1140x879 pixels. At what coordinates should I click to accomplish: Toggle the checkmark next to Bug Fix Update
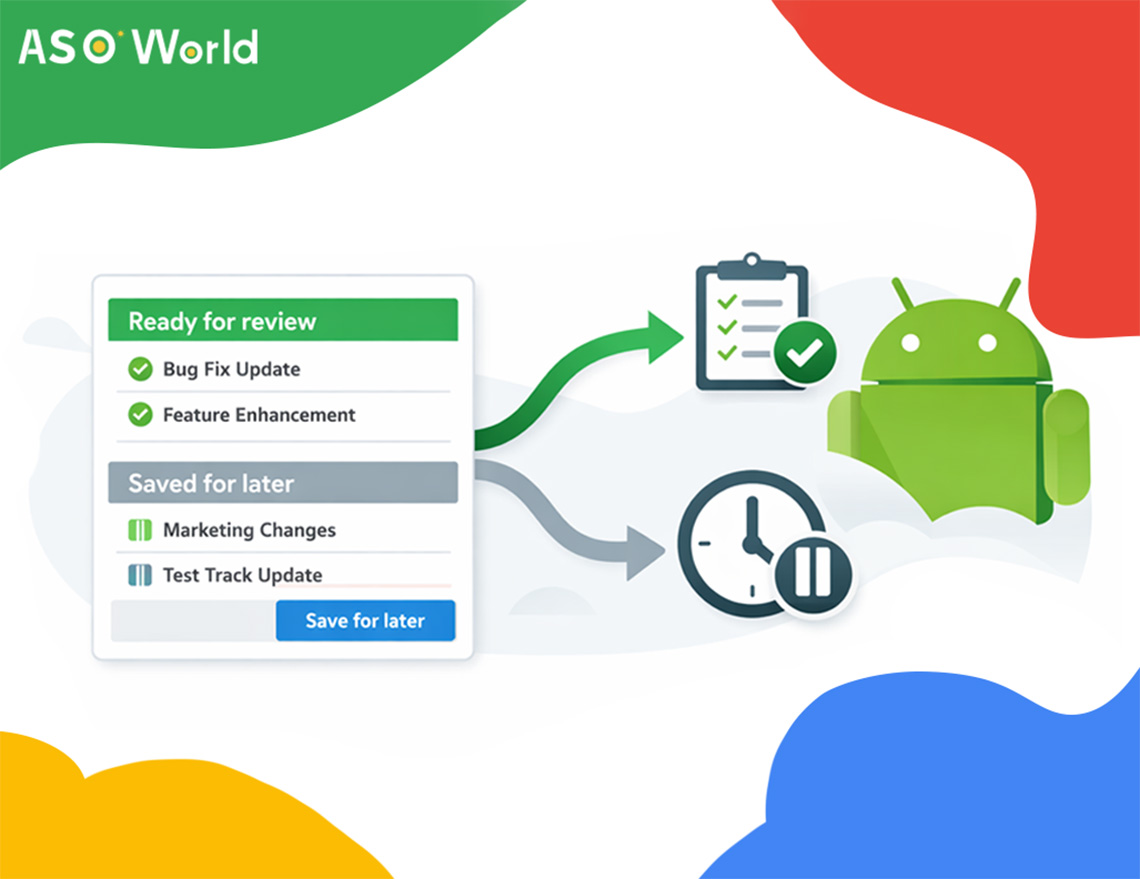(140, 369)
